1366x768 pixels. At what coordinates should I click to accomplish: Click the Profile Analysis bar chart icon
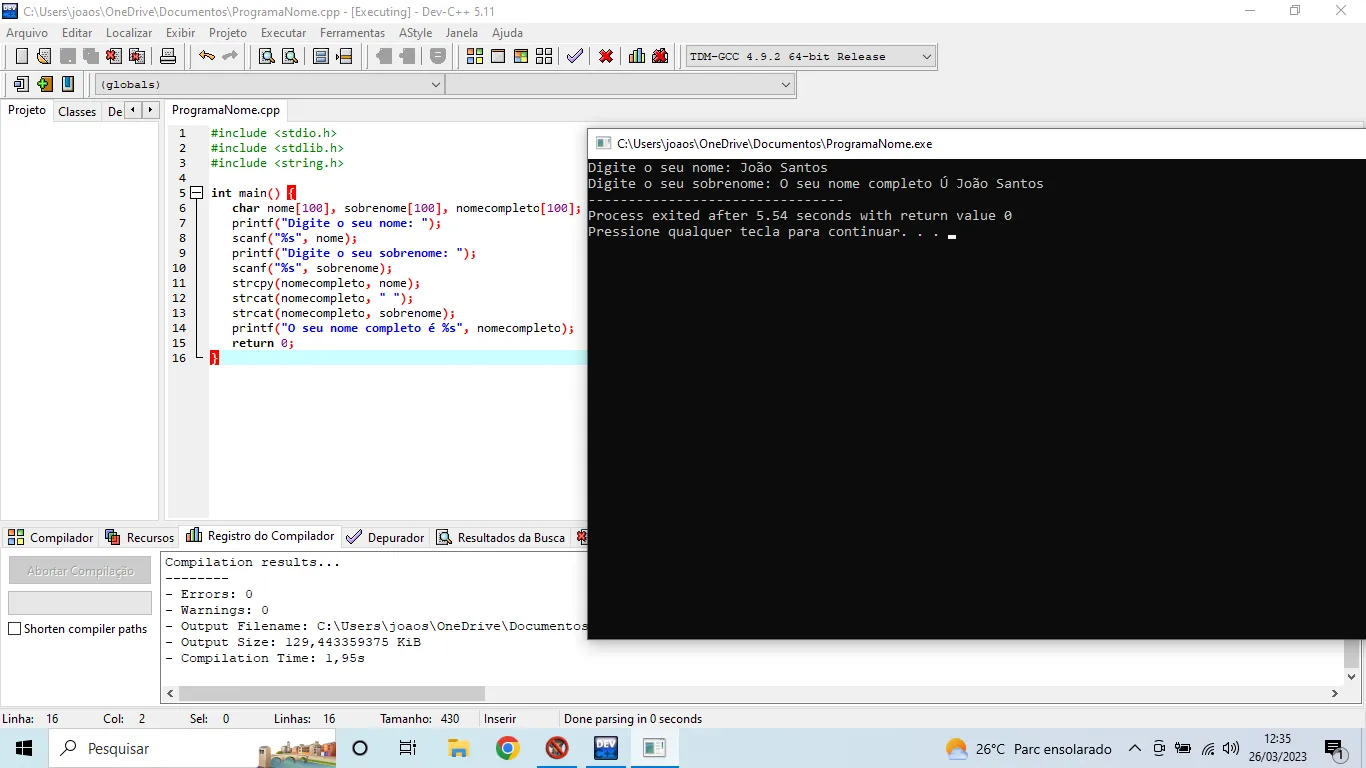point(637,56)
